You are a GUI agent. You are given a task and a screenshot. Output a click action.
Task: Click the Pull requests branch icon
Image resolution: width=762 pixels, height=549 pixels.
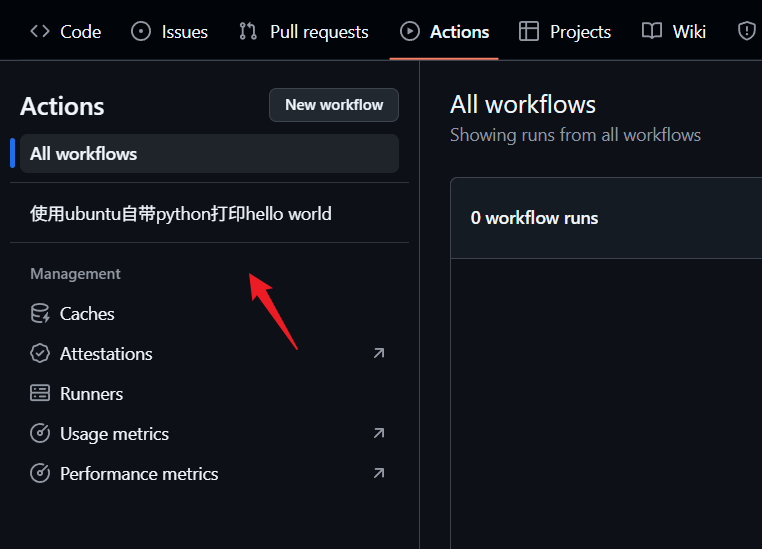point(248,32)
